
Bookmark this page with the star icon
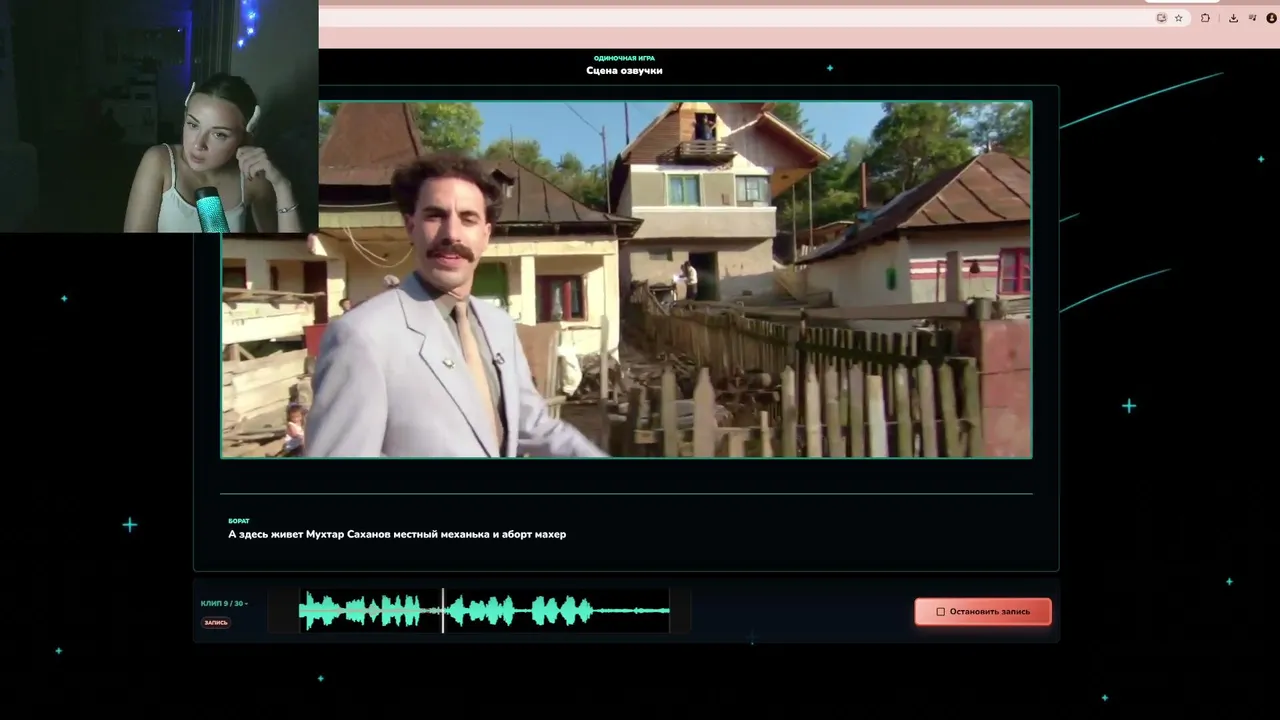pyautogui.click(x=1179, y=18)
